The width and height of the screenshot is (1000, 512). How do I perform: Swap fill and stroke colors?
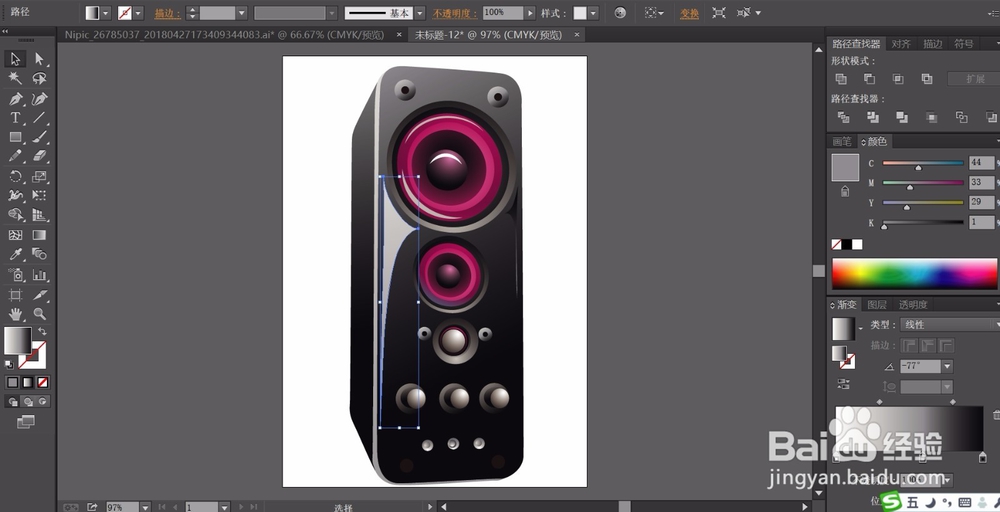pos(42,331)
